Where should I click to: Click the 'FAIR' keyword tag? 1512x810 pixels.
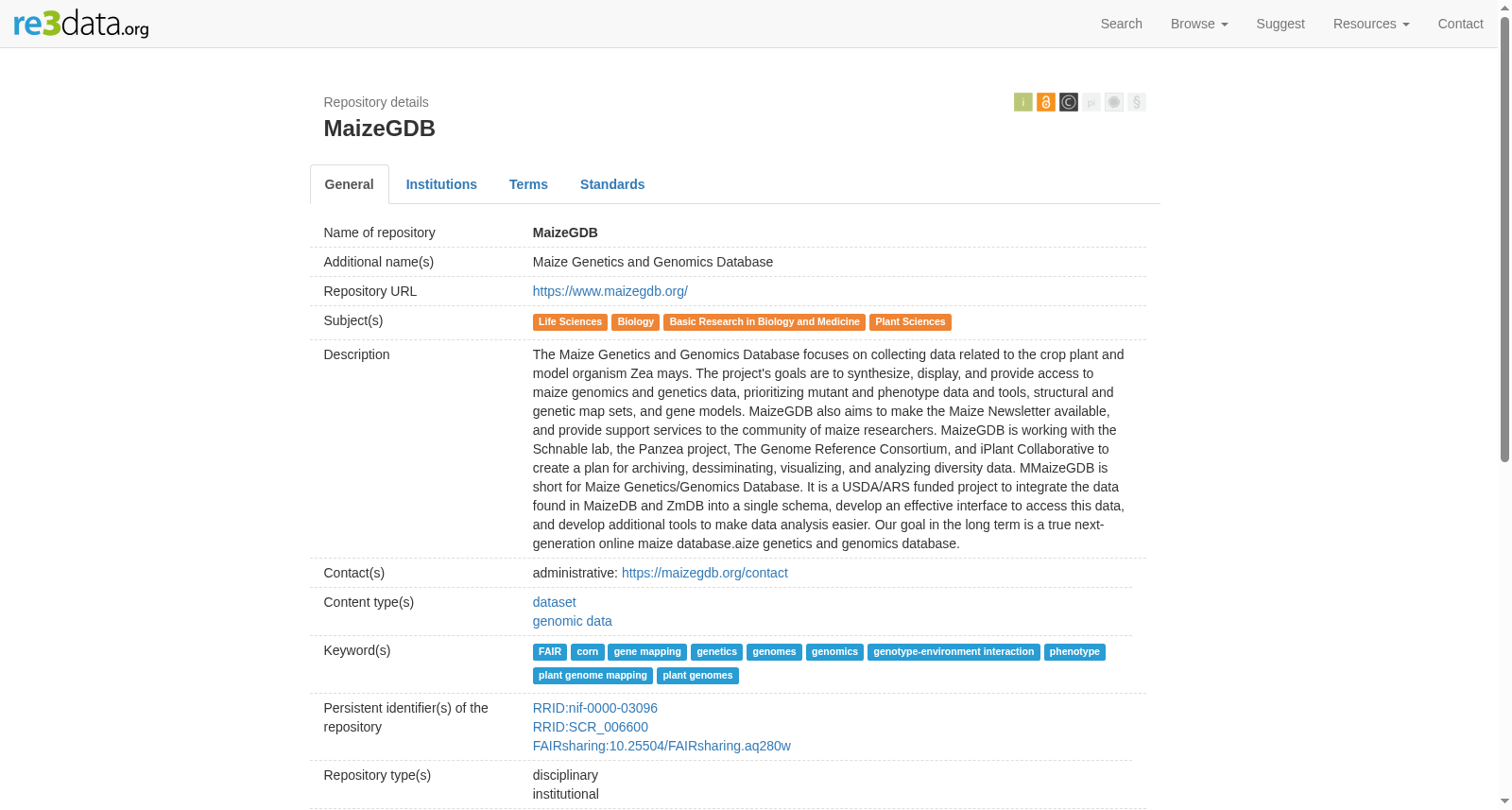click(550, 652)
